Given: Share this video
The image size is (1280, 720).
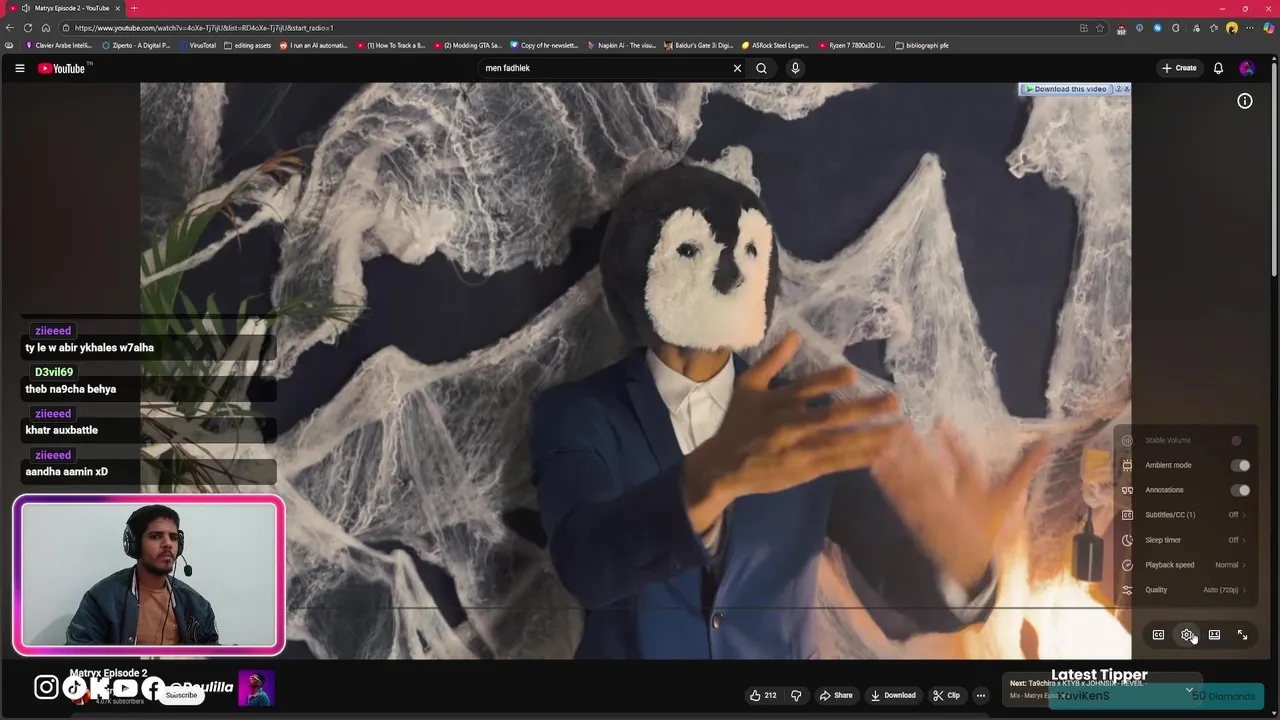Looking at the screenshot, I should (x=836, y=695).
